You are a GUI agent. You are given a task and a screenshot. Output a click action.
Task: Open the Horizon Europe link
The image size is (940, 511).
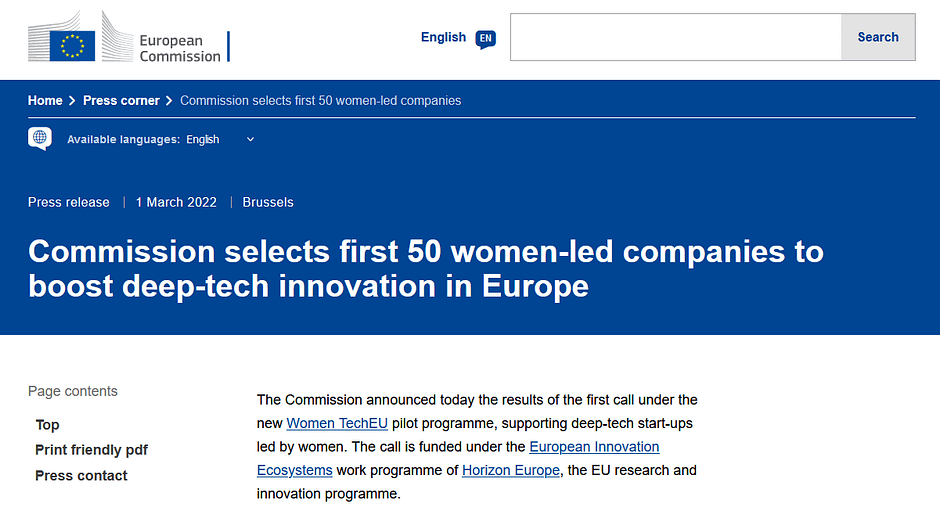point(511,470)
